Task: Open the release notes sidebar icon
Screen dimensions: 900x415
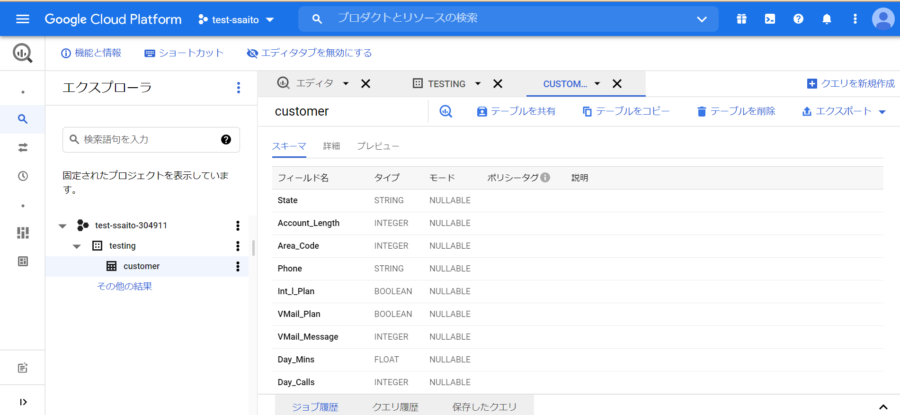Action: click(x=22, y=367)
